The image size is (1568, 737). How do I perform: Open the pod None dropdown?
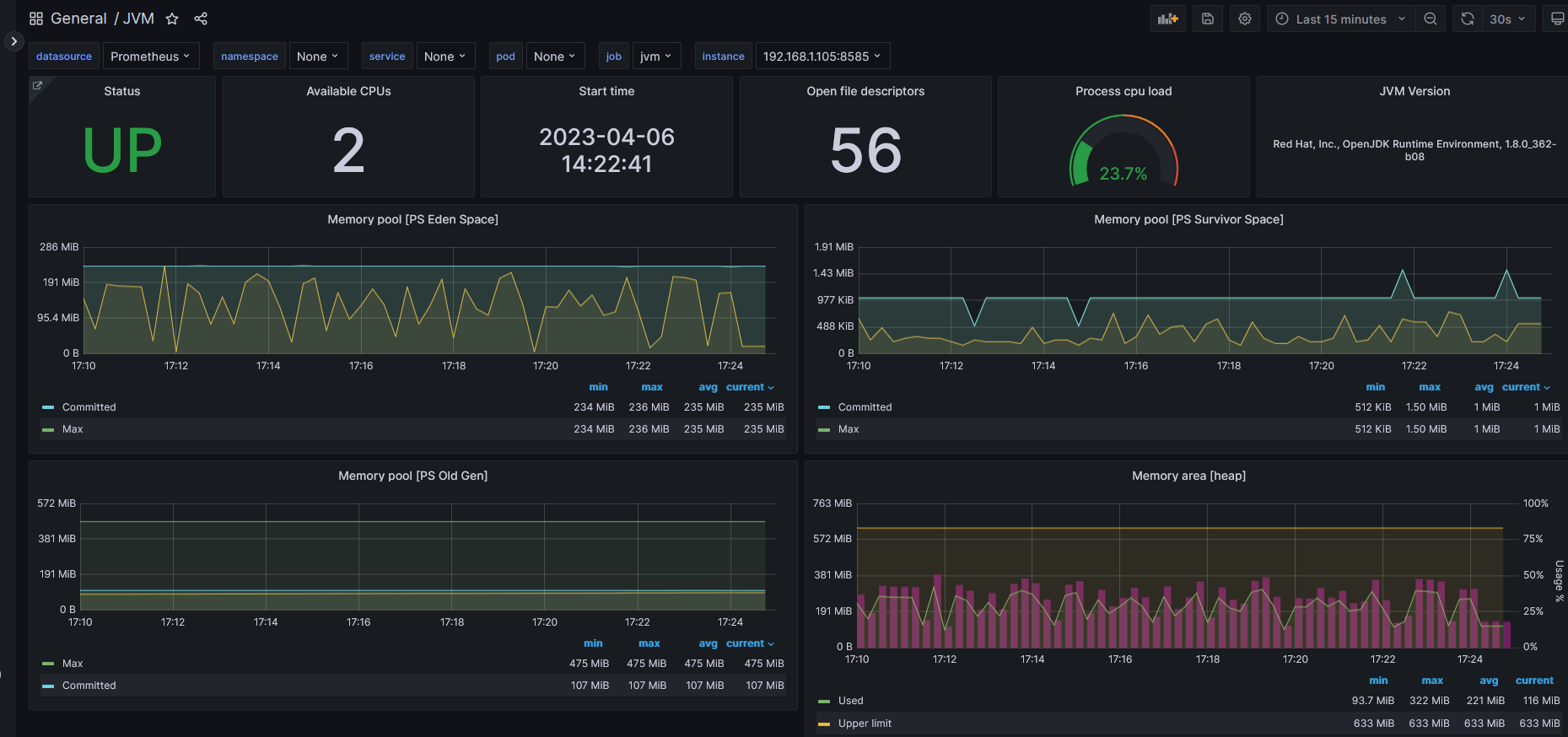point(555,56)
